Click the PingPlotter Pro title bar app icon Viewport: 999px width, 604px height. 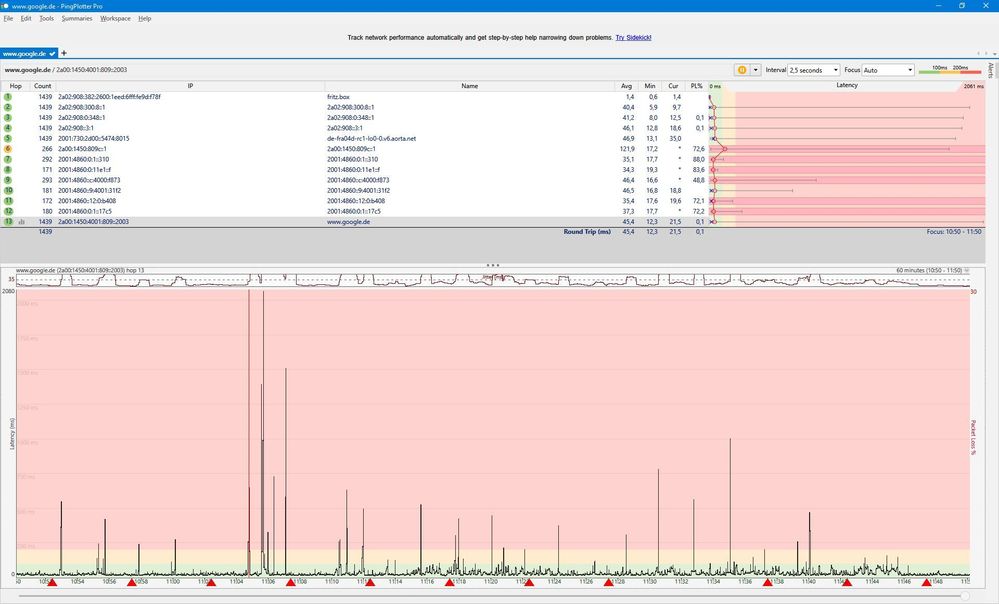(x=6, y=6)
